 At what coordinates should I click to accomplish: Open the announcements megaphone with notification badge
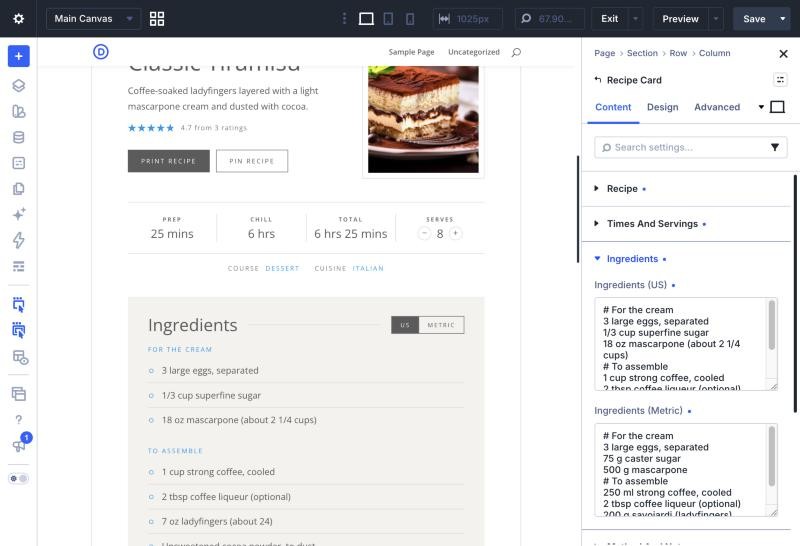point(20,443)
